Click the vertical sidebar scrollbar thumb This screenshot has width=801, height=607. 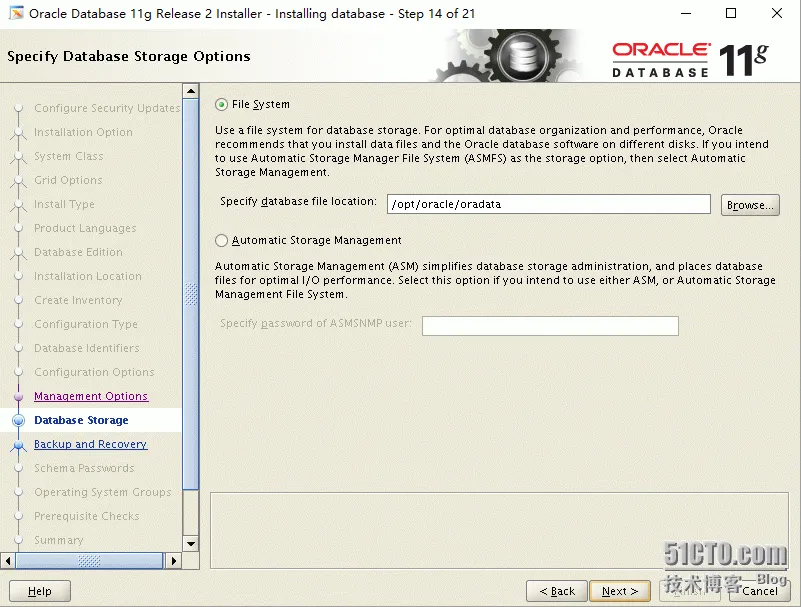pyautogui.click(x=191, y=294)
